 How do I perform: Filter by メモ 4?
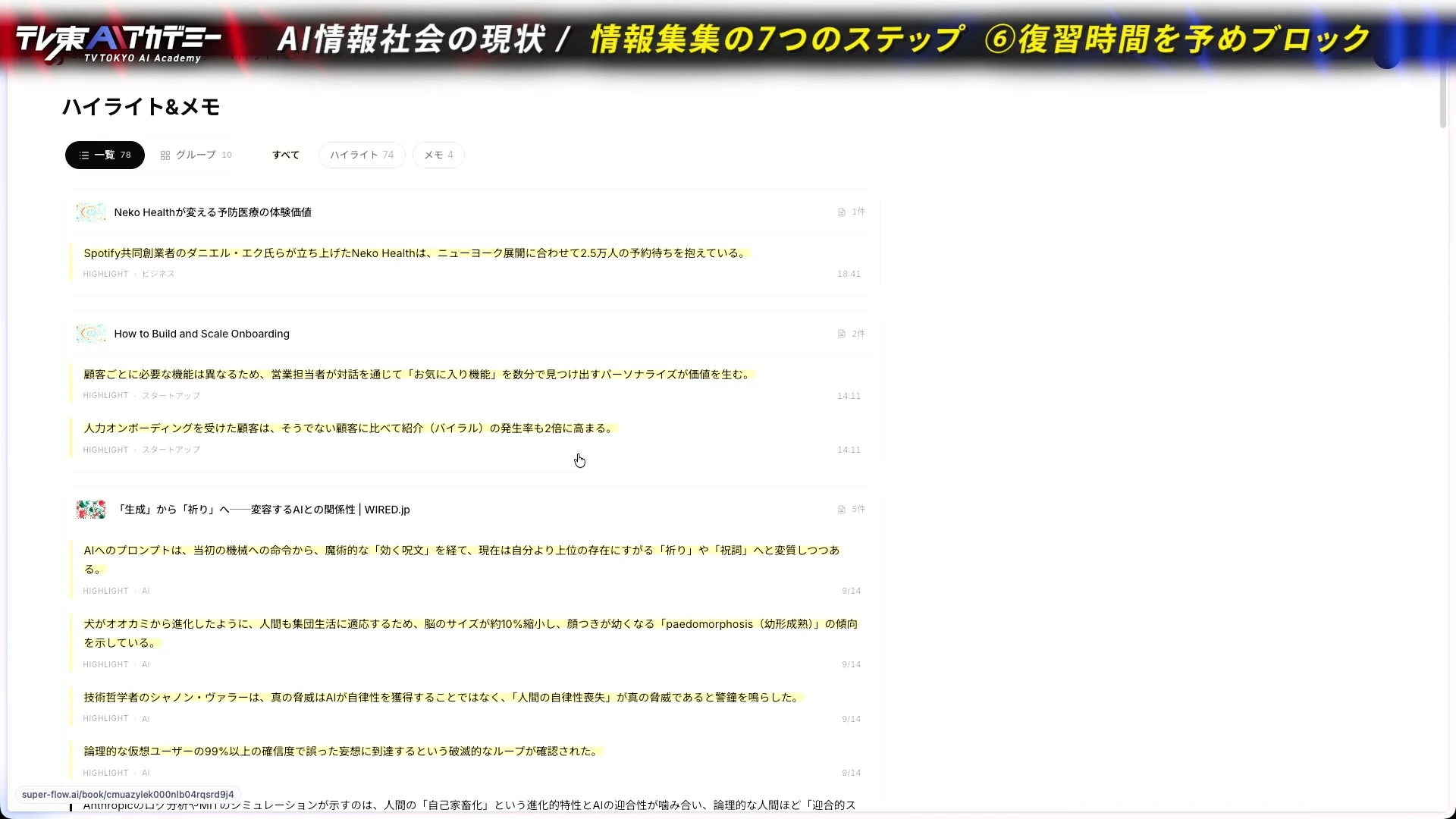tap(438, 155)
